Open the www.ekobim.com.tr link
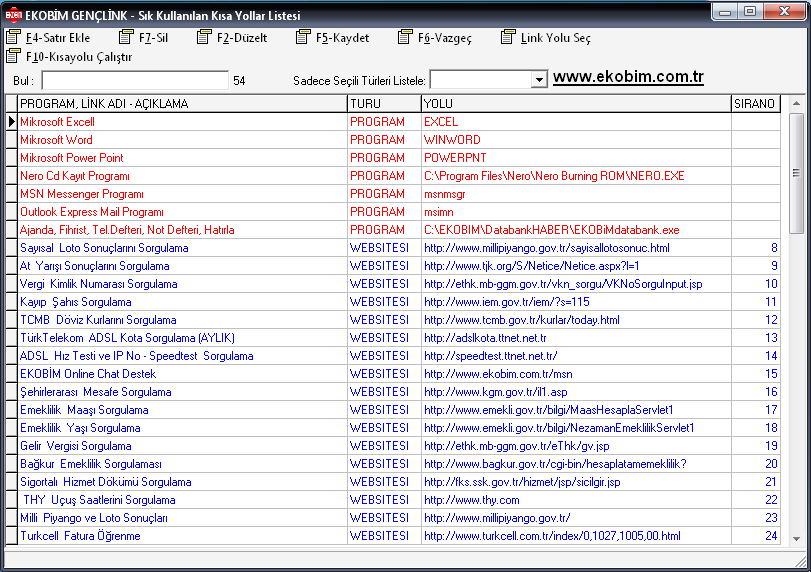811x572 pixels. [x=628, y=77]
